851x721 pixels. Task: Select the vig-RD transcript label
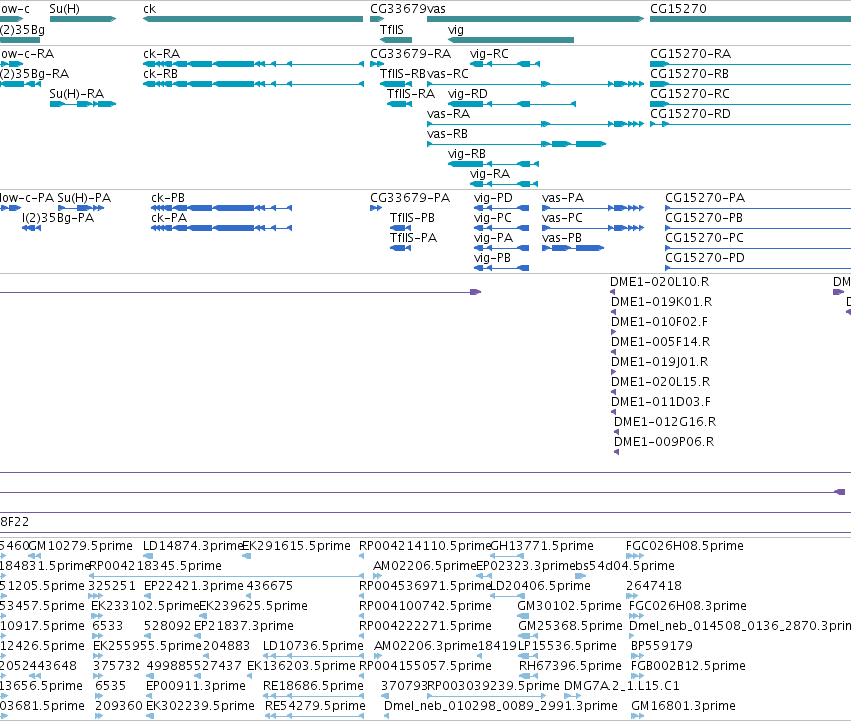[x=468, y=94]
